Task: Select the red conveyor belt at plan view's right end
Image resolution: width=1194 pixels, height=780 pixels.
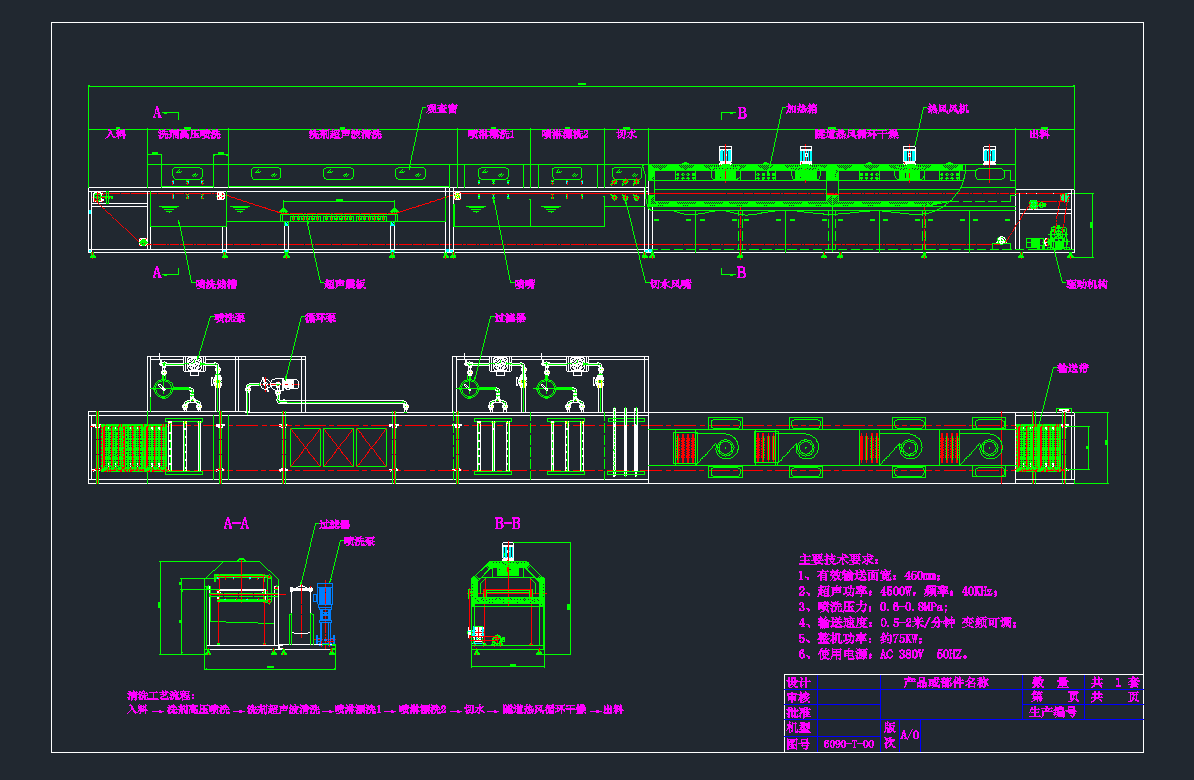Action: [1039, 446]
